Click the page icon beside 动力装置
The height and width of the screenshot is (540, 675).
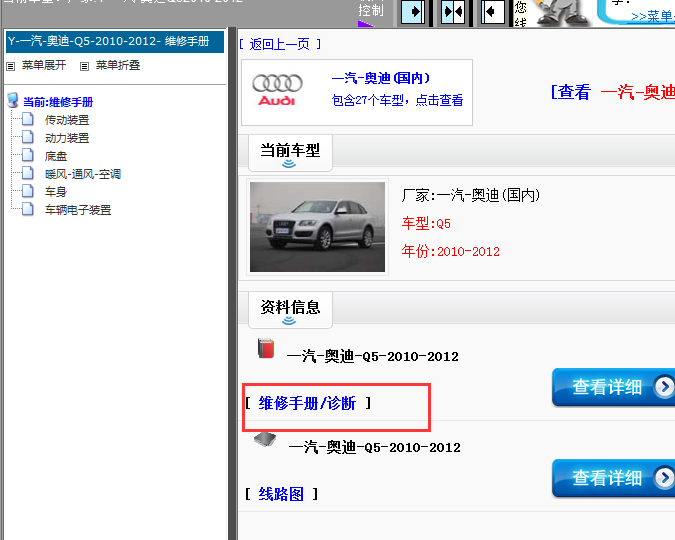tap(28, 137)
